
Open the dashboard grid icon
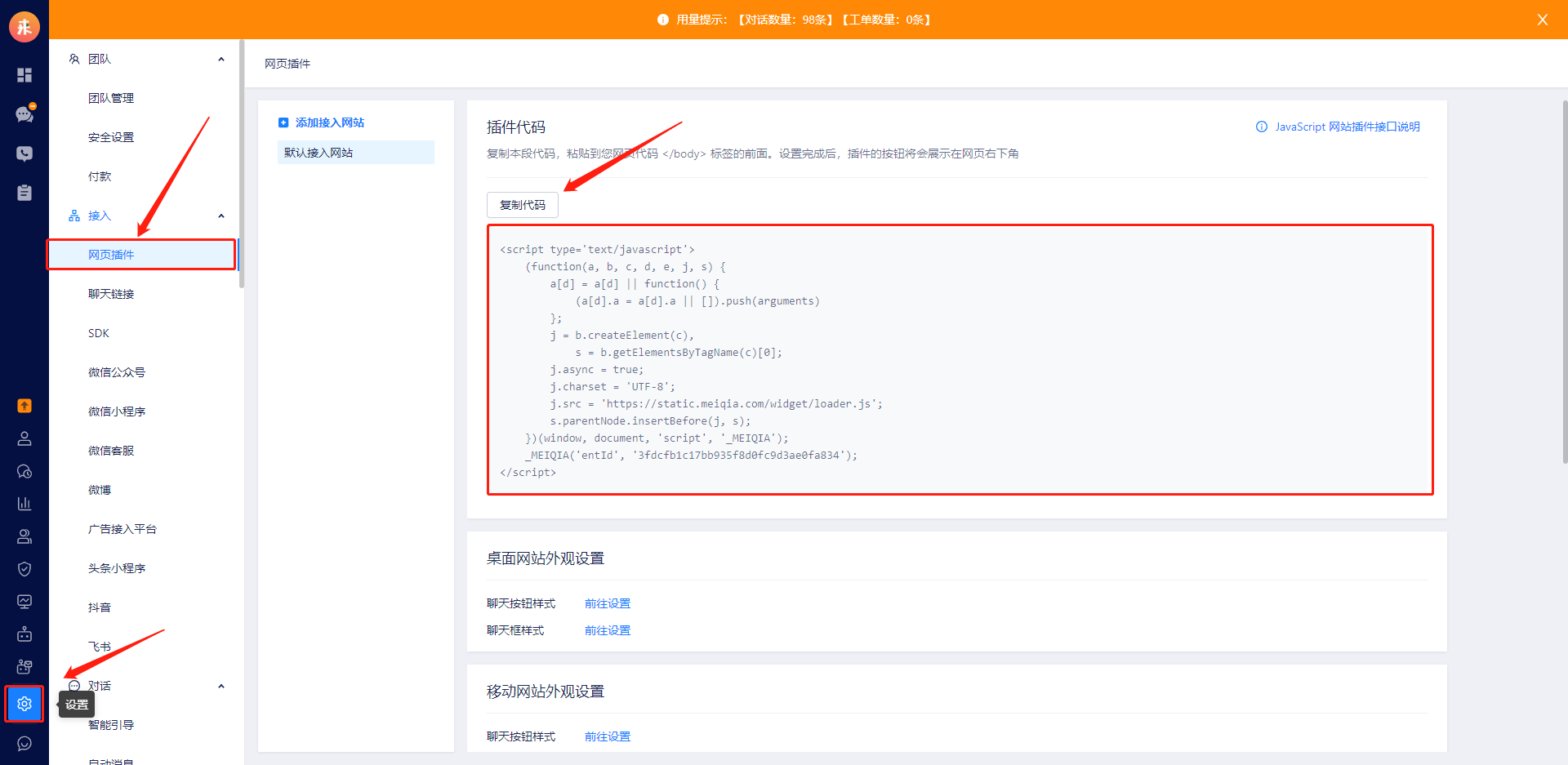coord(24,75)
